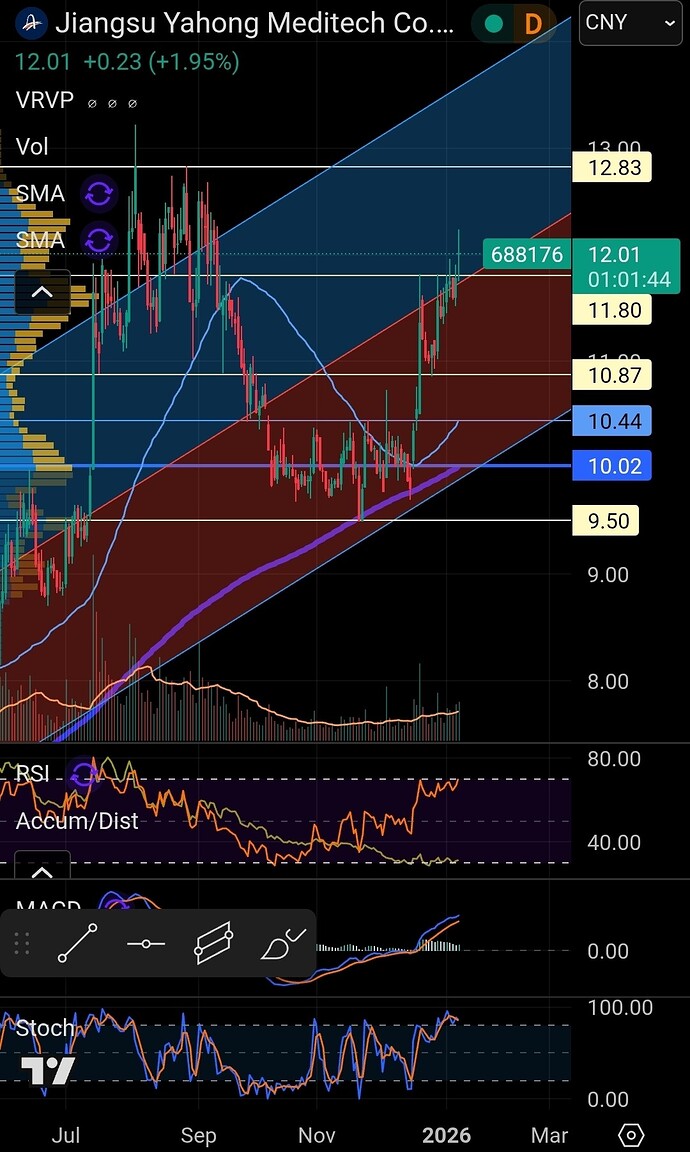The height and width of the screenshot is (1152, 690).
Task: Tap the Nov time axis label
Action: 317,1135
